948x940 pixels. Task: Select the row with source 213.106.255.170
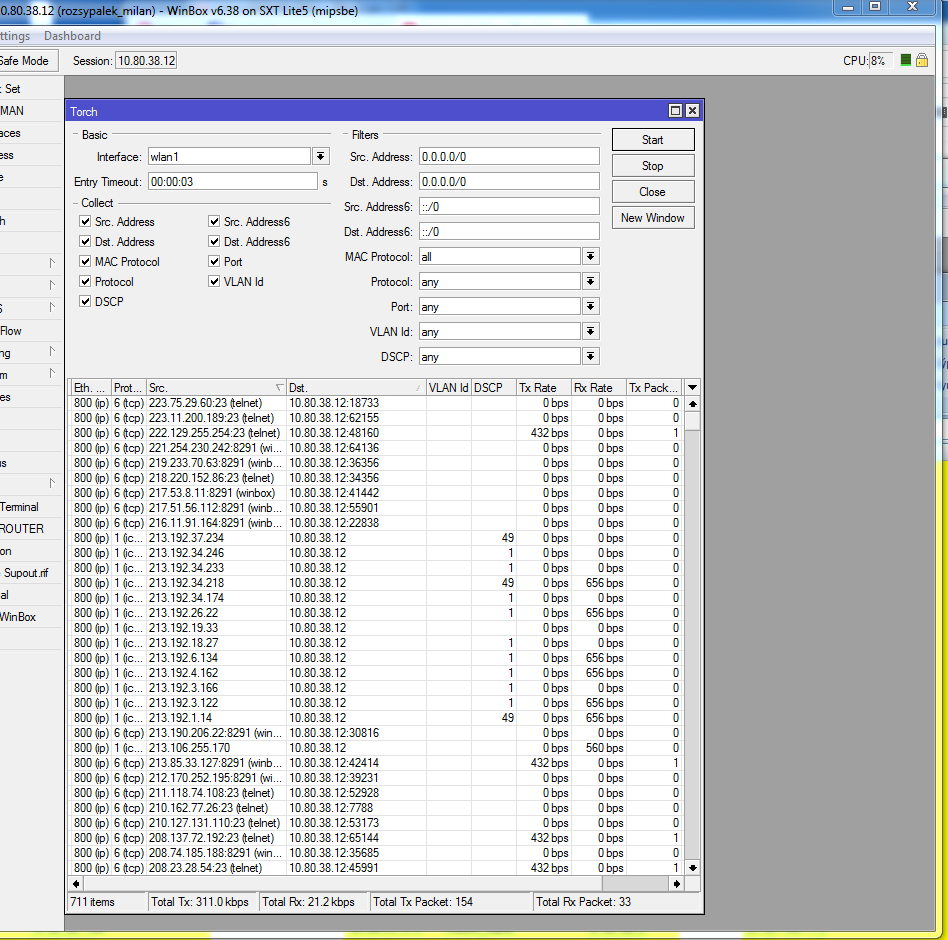click(x=375, y=748)
